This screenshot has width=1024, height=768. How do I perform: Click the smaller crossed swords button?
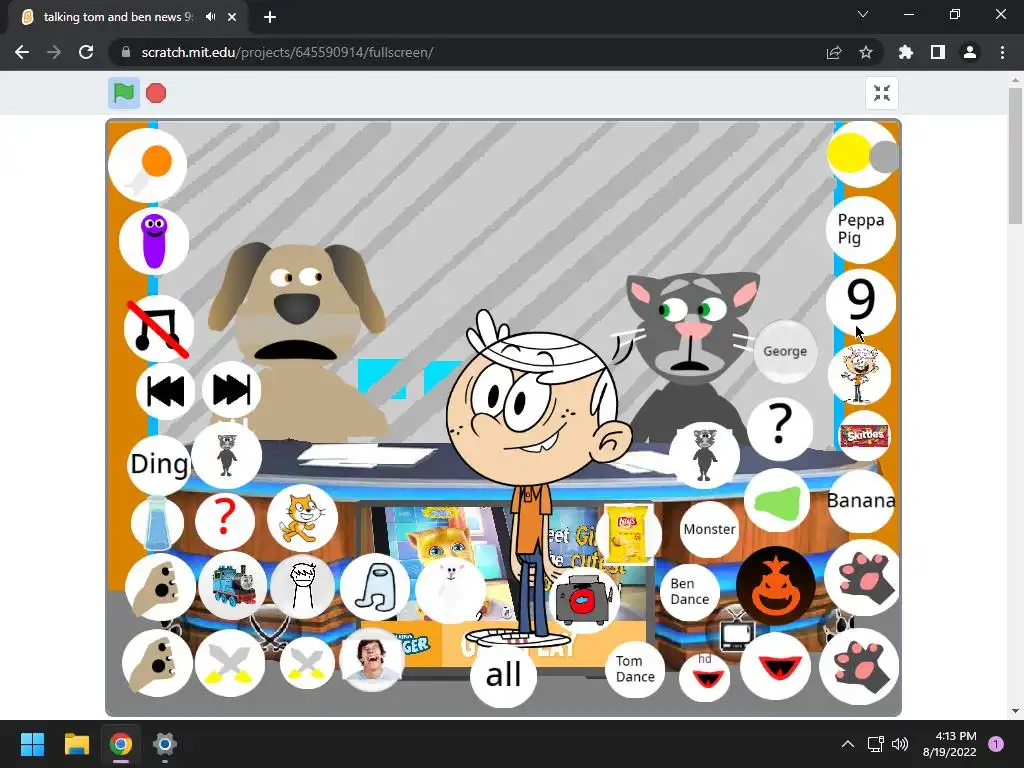(306, 662)
